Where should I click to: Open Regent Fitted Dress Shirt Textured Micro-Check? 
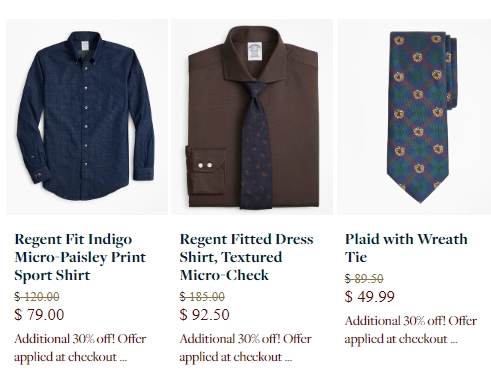point(246,257)
